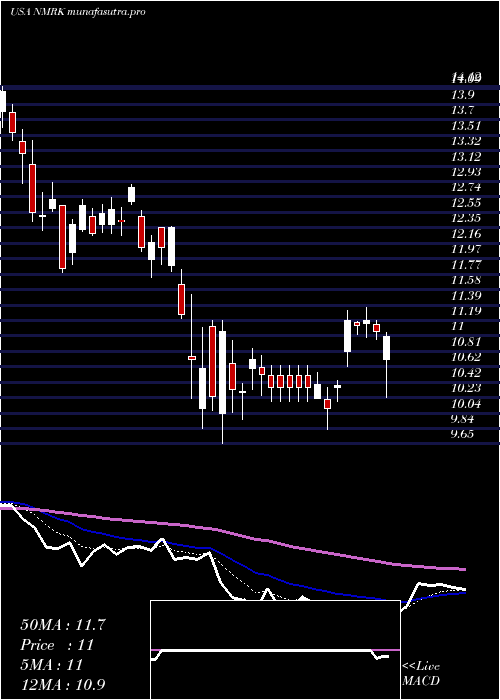The width and height of the screenshot is (500, 700).
Task: Click the 13.7 price axis label
Action: [462, 110]
